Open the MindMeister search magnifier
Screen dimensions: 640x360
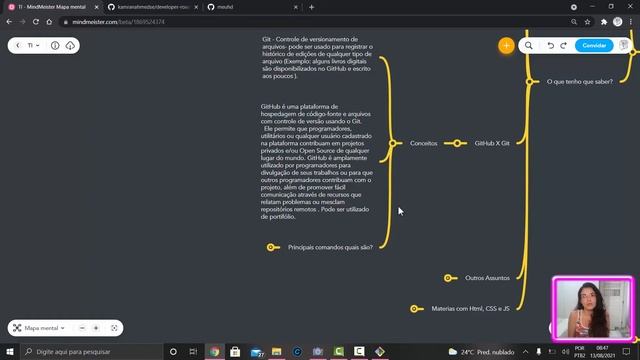(529, 45)
